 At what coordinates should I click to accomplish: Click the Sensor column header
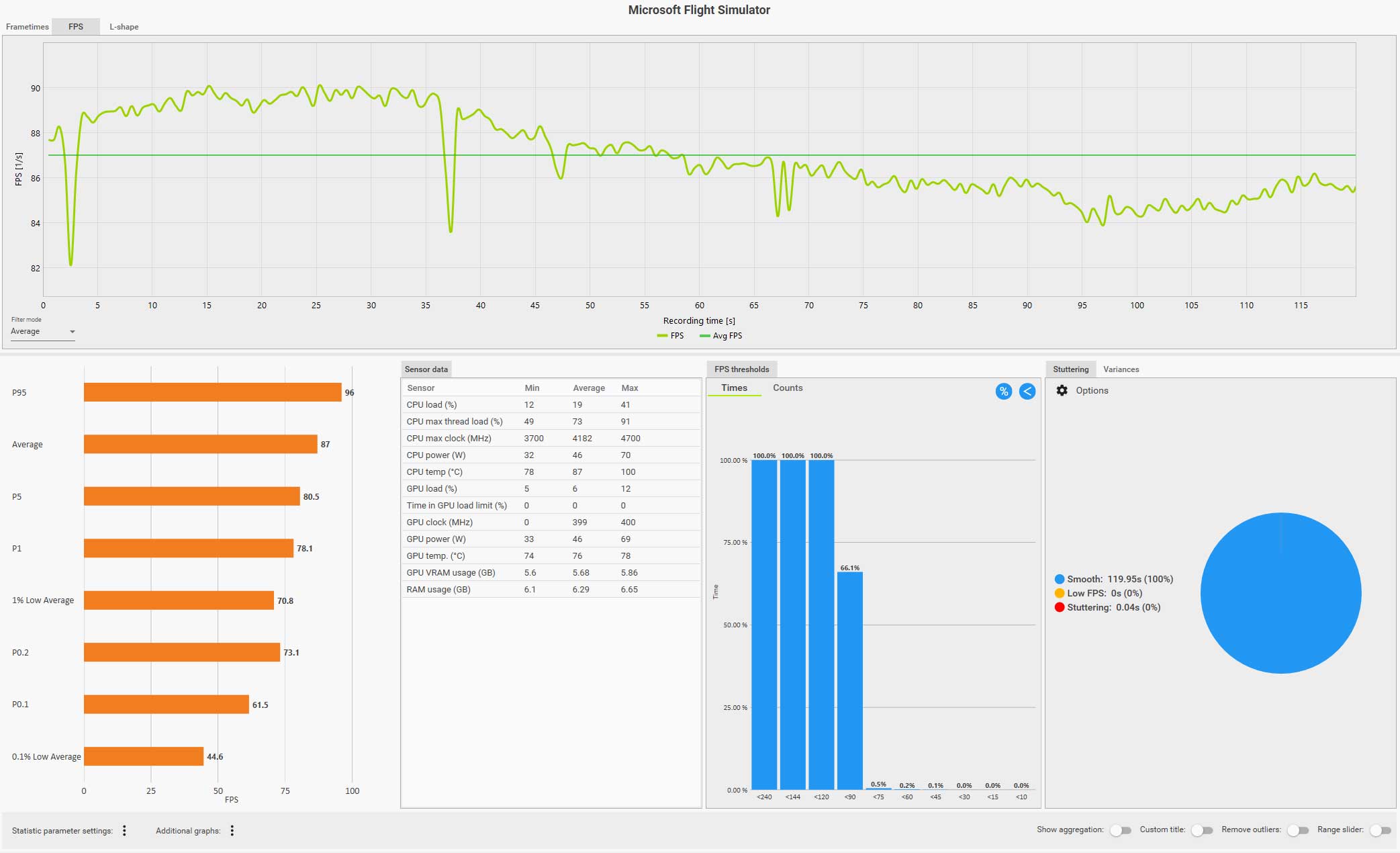click(421, 388)
